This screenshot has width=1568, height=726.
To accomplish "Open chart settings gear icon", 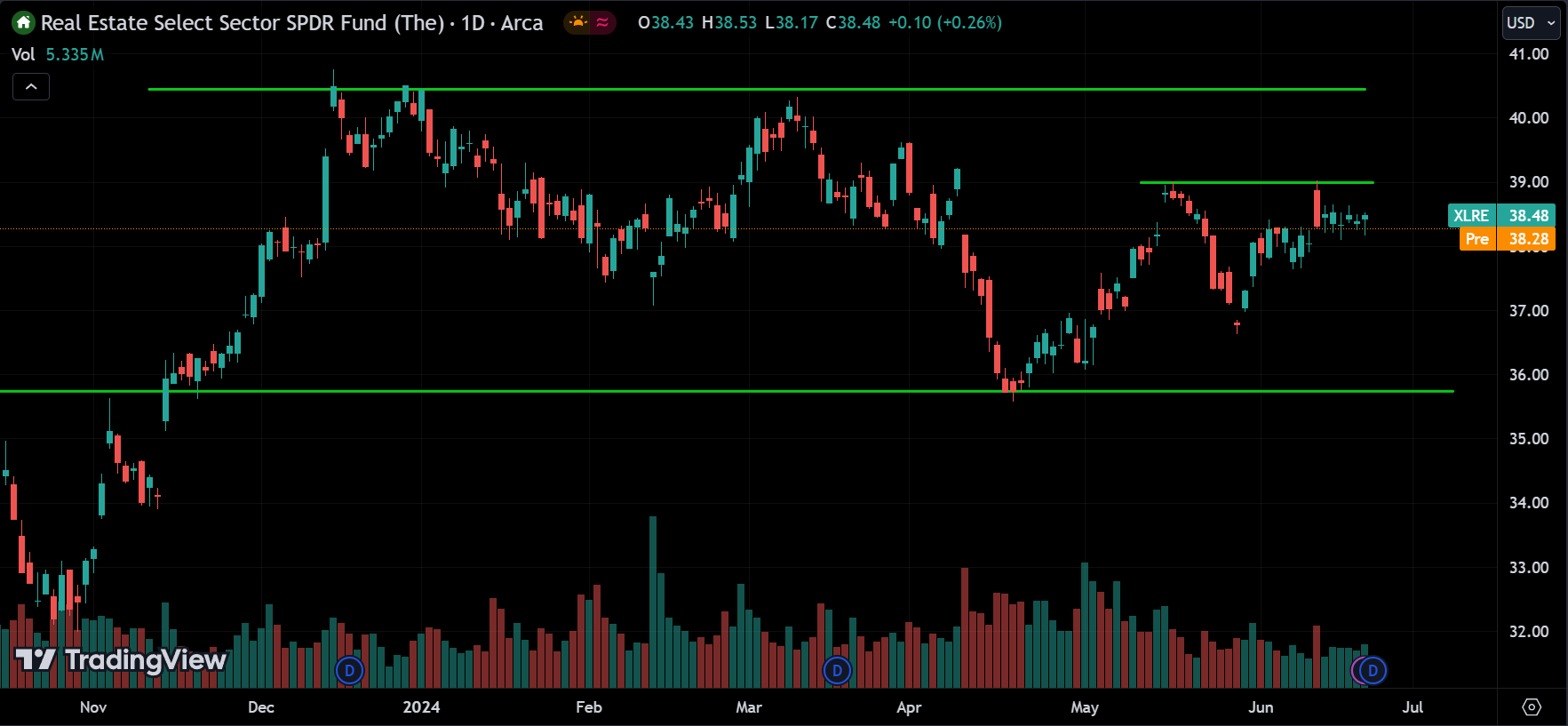I will (1532, 707).
